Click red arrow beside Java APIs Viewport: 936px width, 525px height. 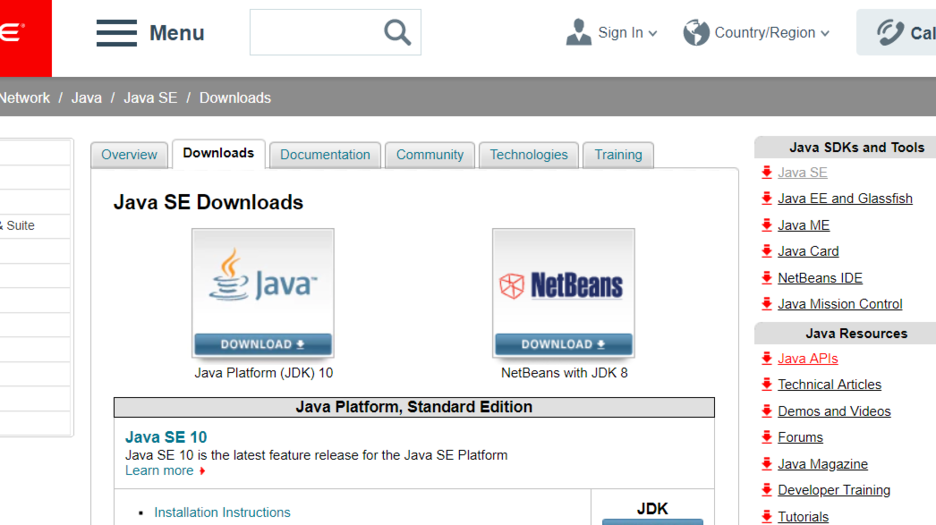[x=767, y=358]
